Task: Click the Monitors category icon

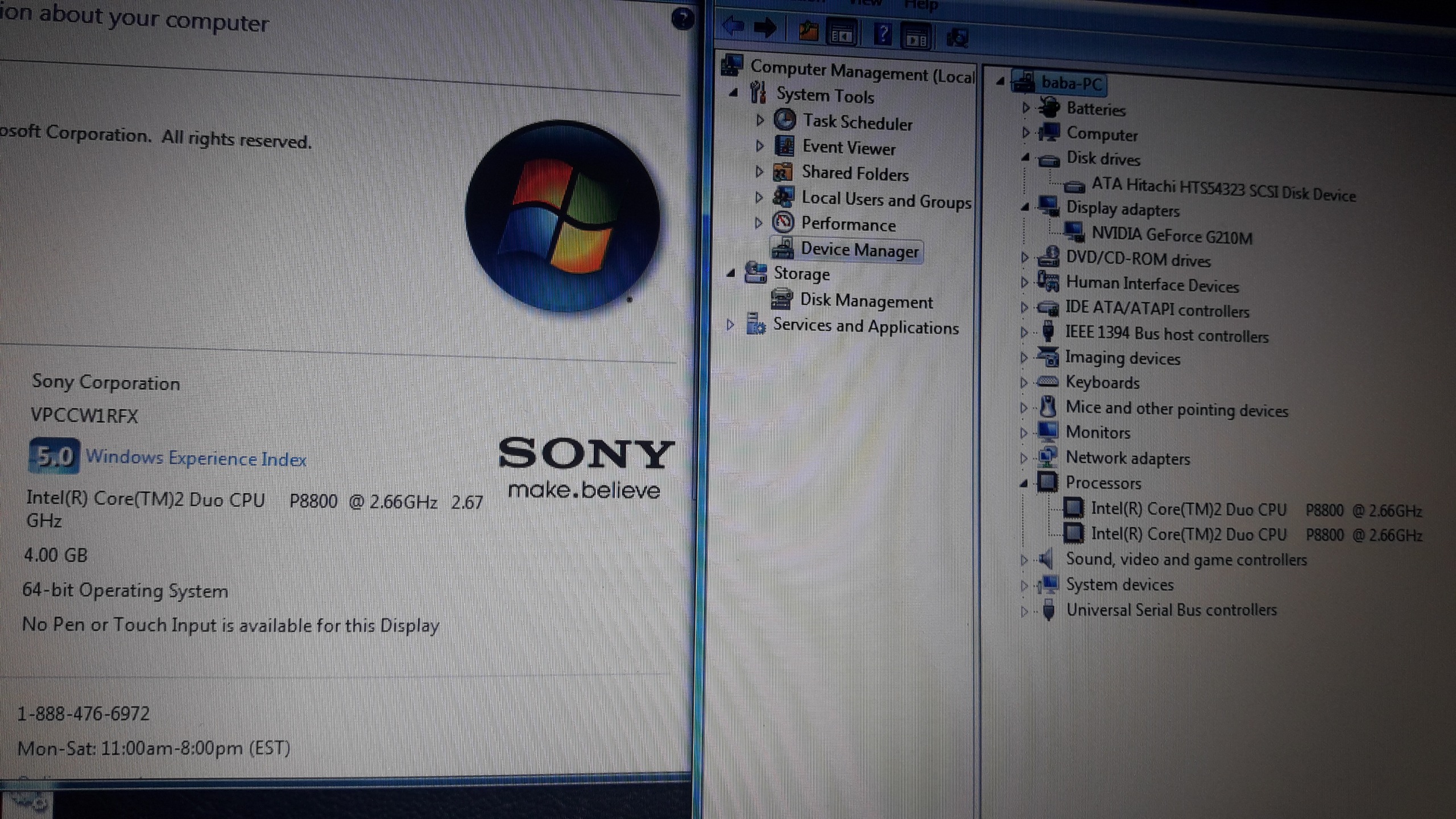Action: 1048,431
